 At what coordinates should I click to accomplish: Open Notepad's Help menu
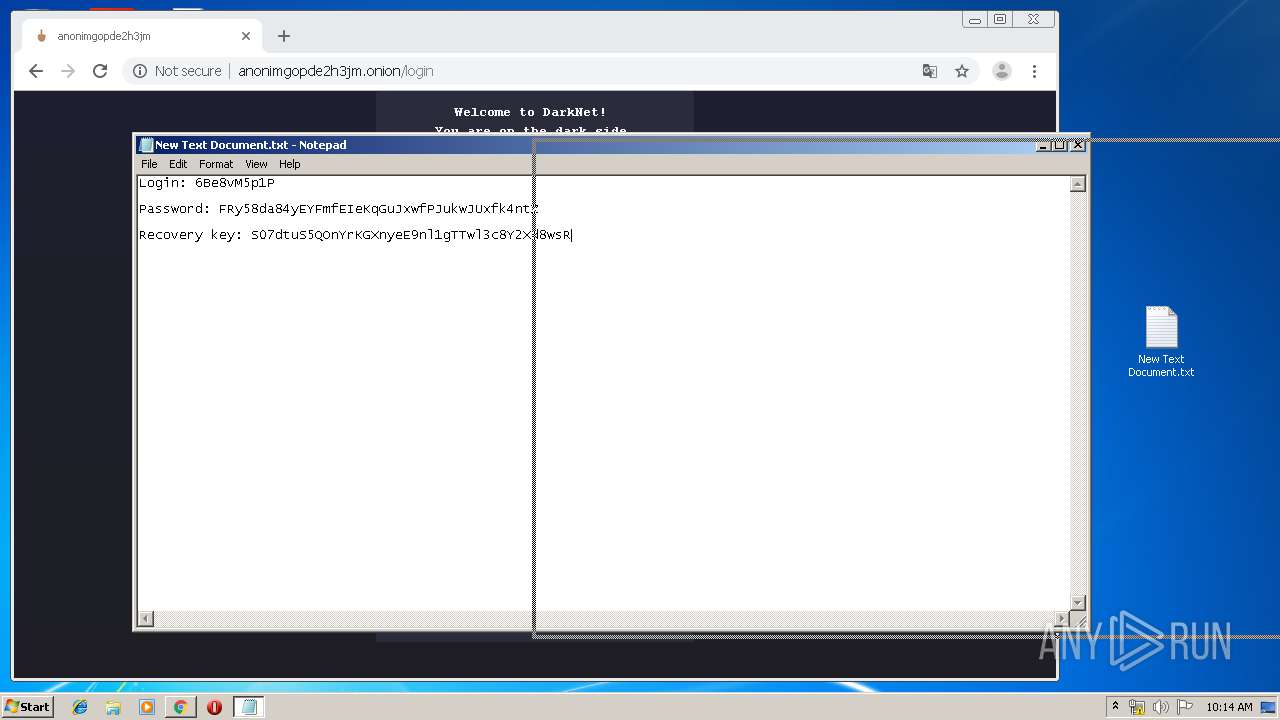coord(290,164)
